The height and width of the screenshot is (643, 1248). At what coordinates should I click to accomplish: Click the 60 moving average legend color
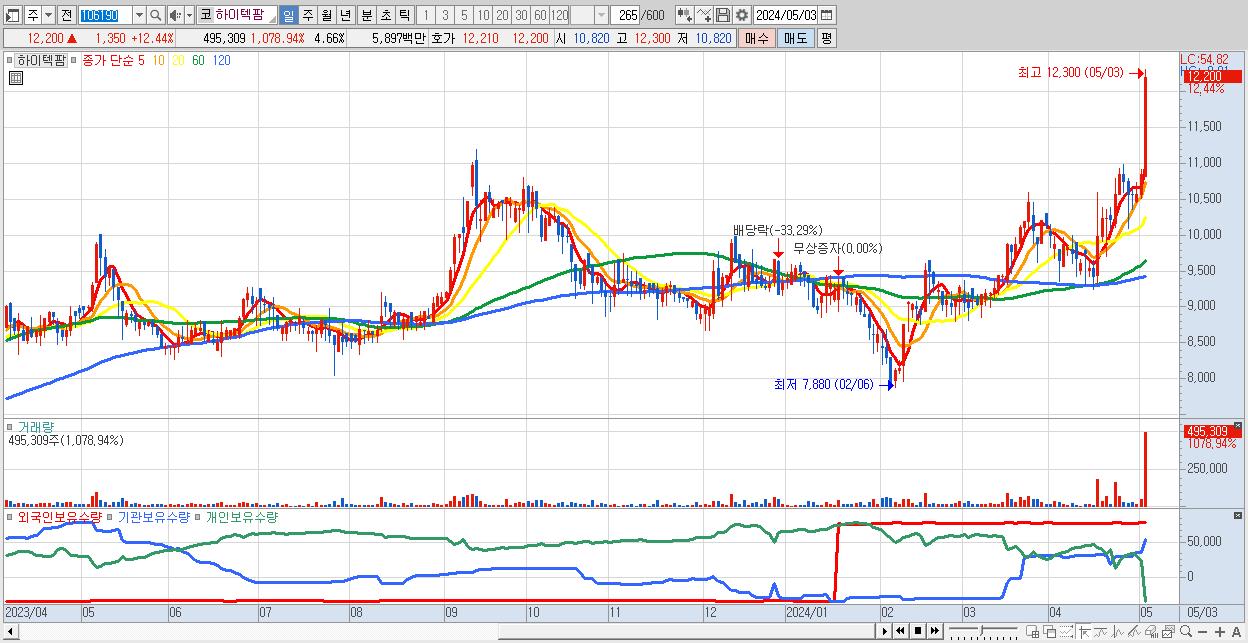[198, 60]
